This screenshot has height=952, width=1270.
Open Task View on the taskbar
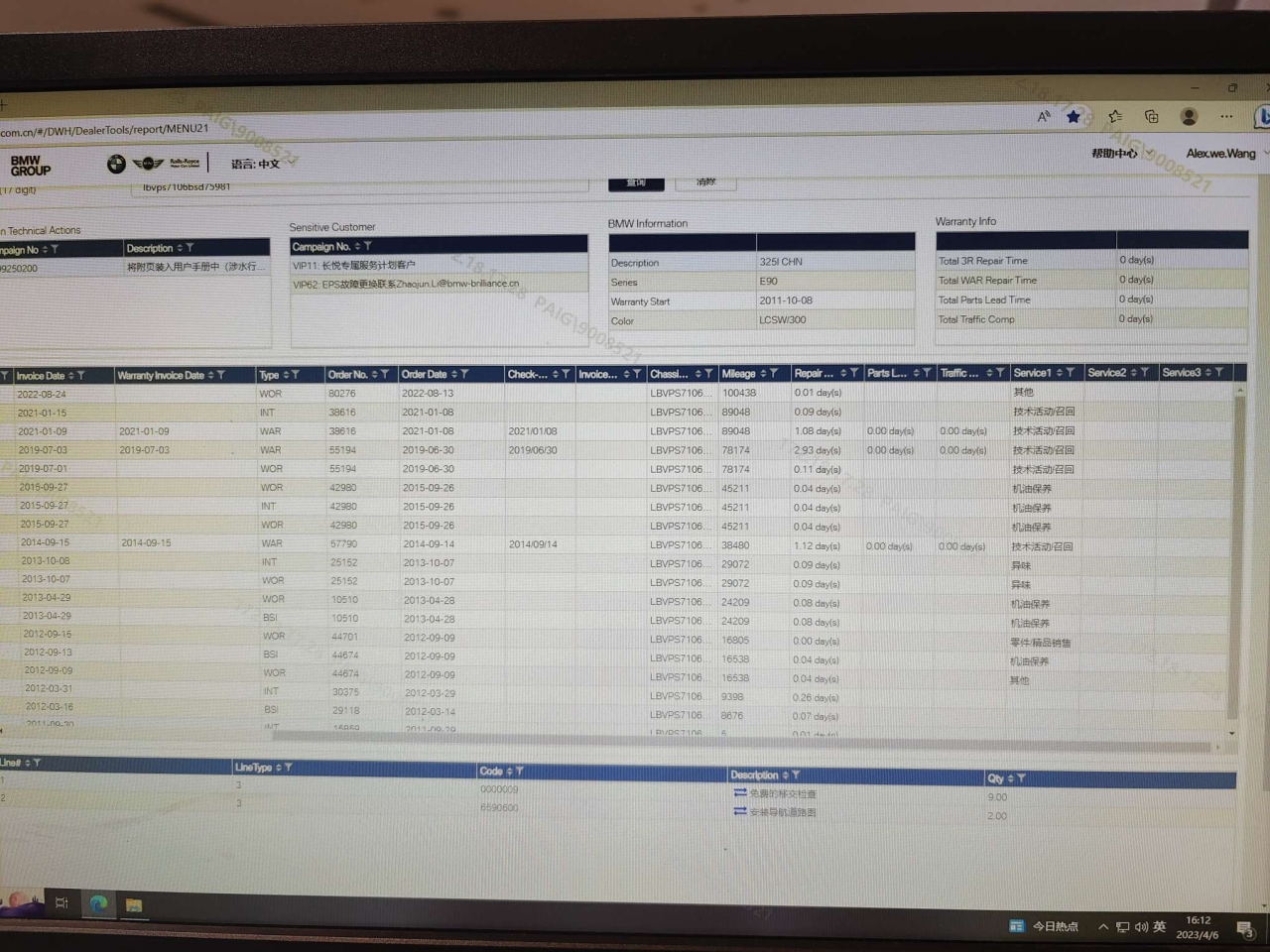[x=62, y=902]
